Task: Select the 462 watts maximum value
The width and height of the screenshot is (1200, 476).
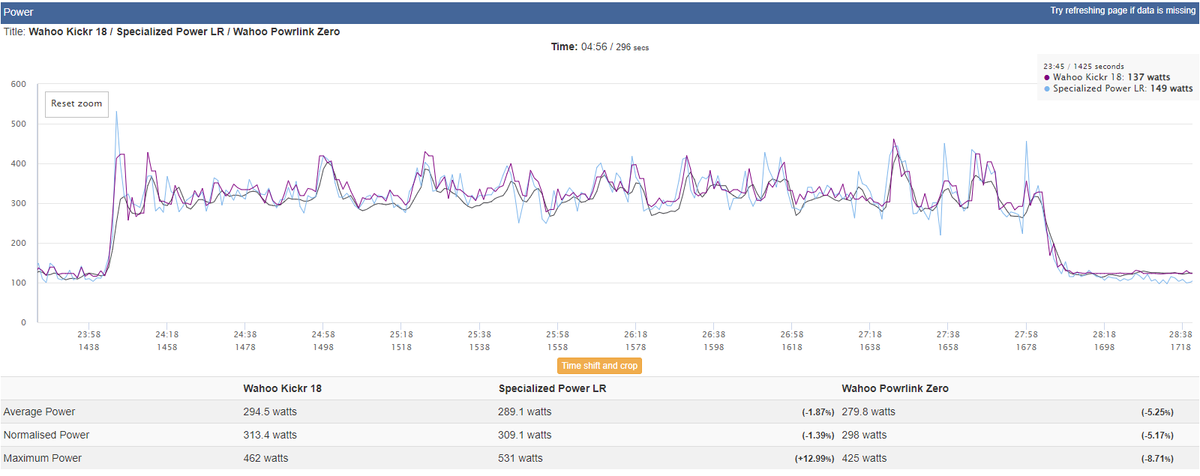Action: pyautogui.click(x=265, y=459)
